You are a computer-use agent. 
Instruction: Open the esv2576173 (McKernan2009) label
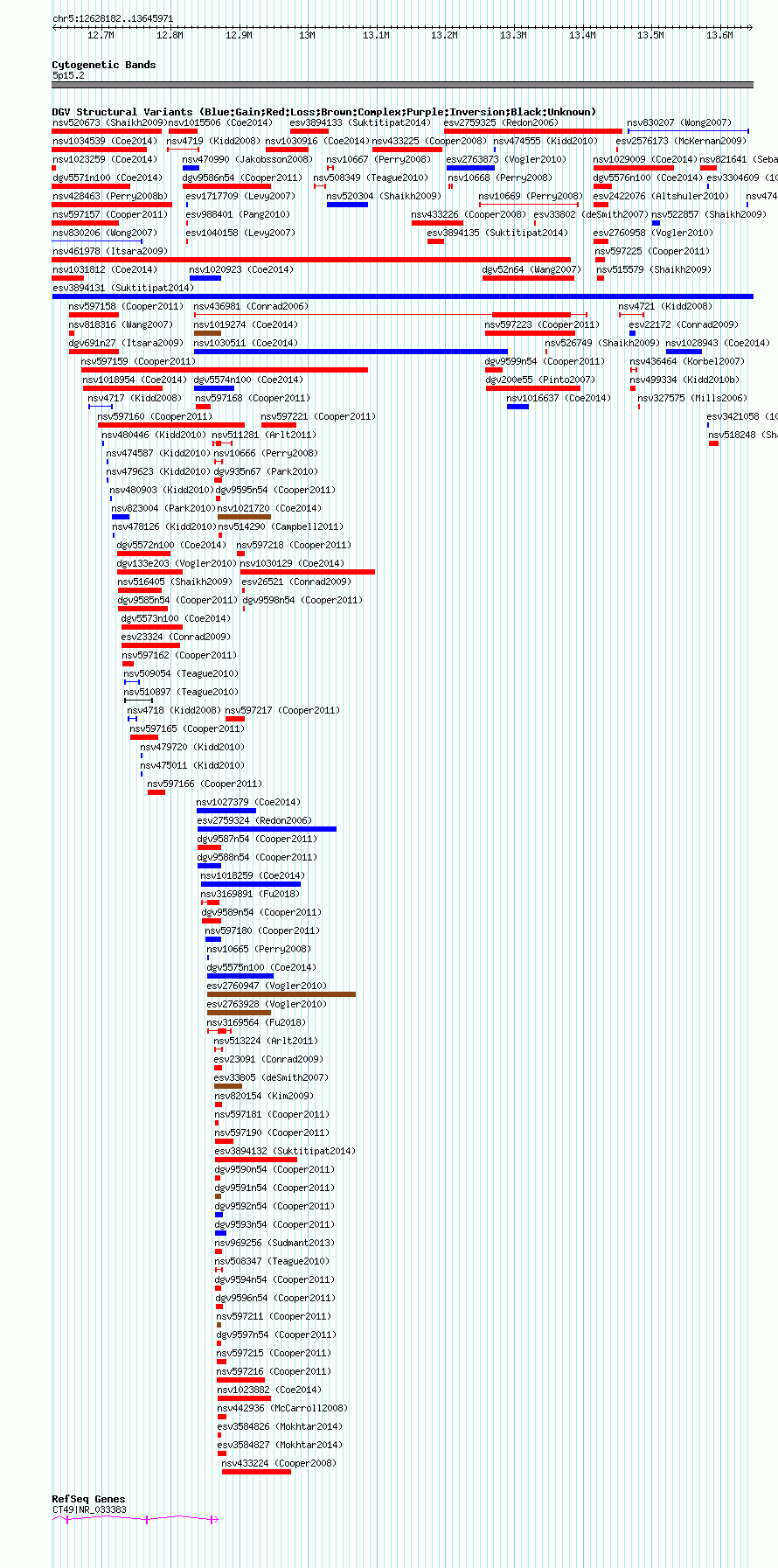(x=681, y=141)
